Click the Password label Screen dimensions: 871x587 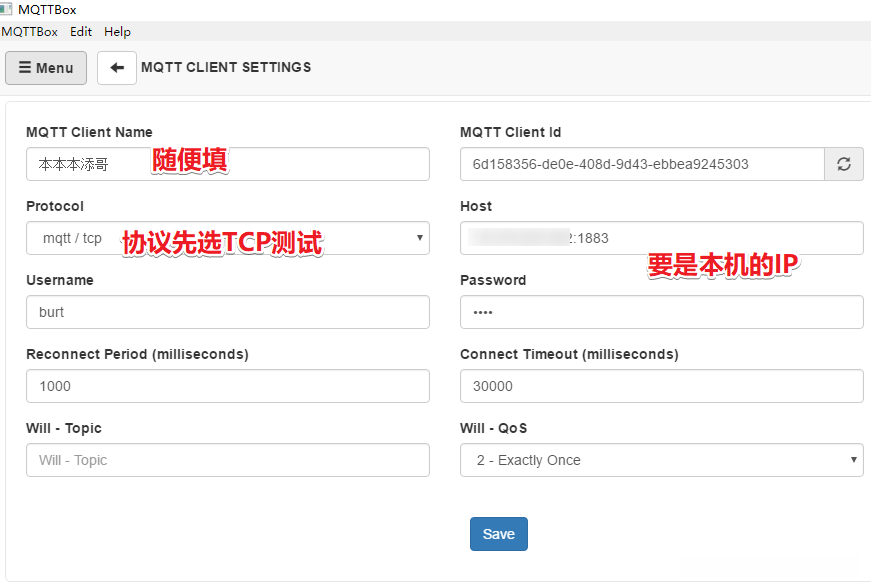(493, 280)
